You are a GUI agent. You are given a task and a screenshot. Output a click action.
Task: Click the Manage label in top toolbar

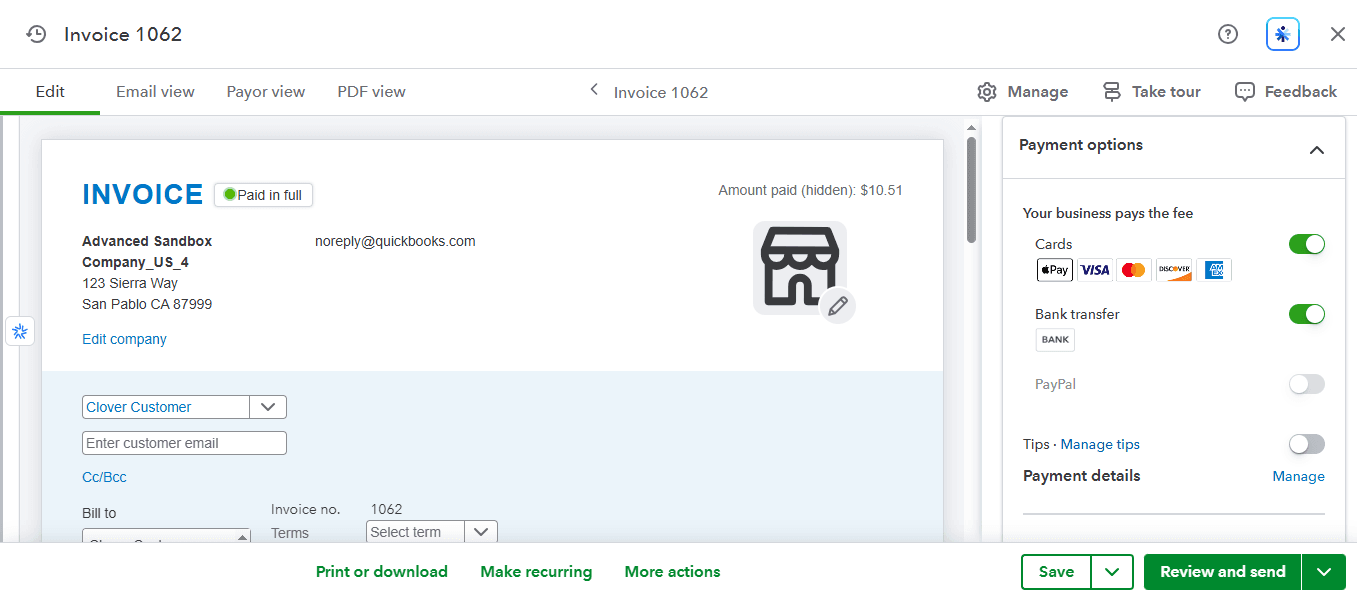pyautogui.click(x=1038, y=92)
